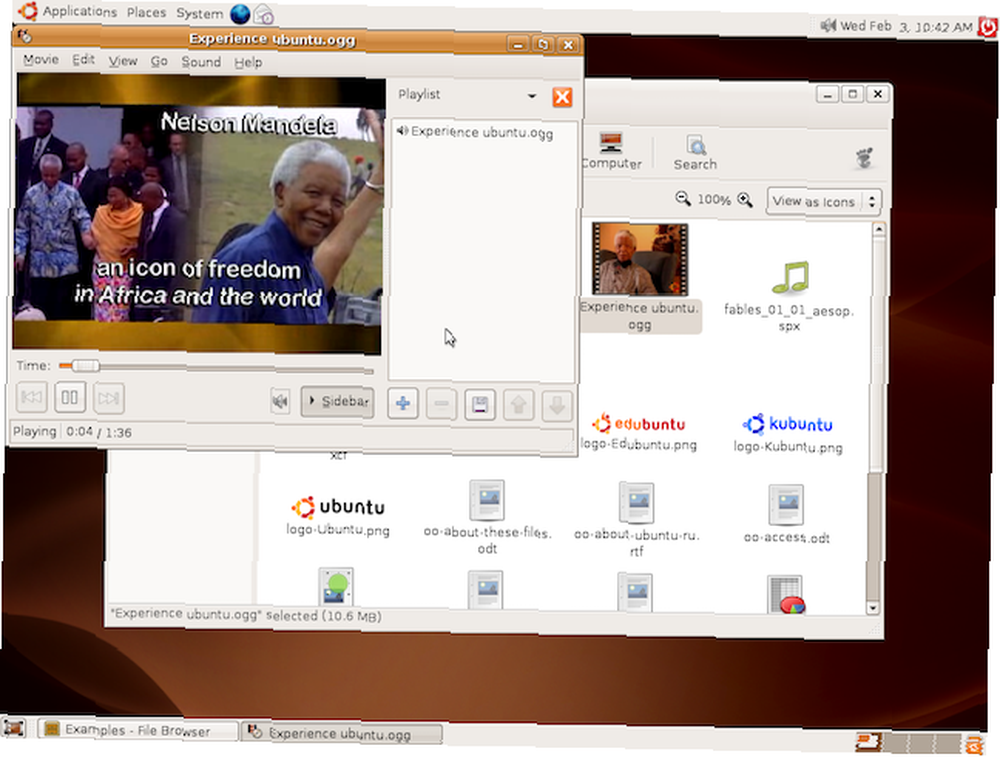Move playlist item down
The height and width of the screenshot is (757, 1000).
pos(557,406)
